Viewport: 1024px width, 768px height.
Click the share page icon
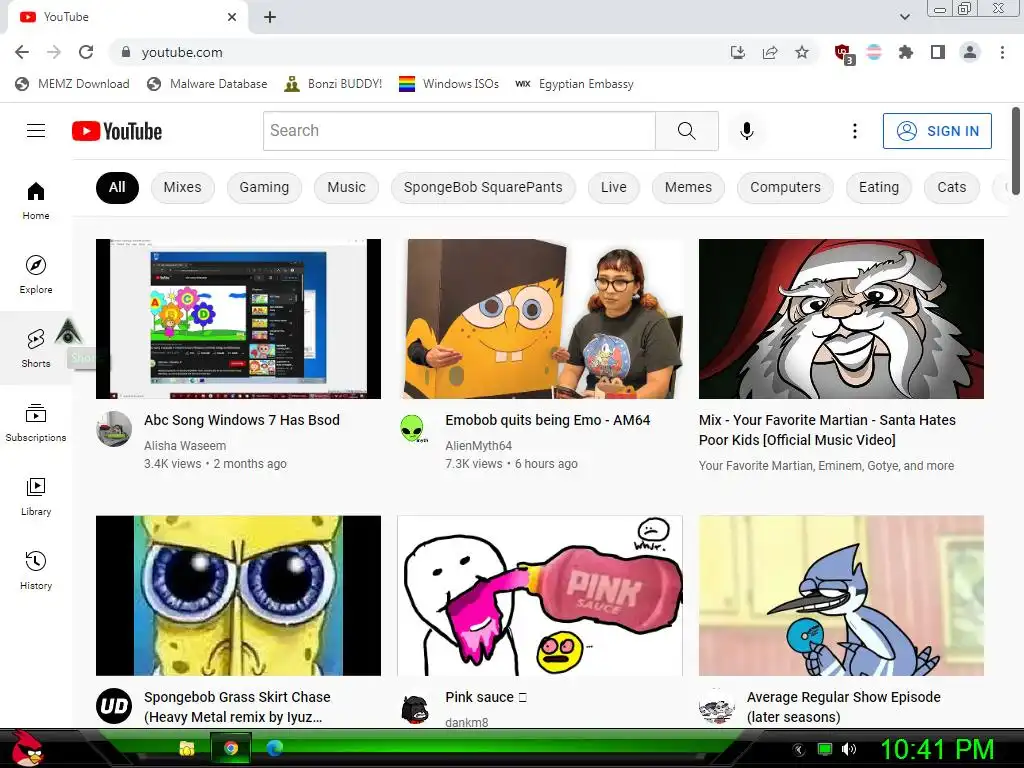(x=770, y=52)
